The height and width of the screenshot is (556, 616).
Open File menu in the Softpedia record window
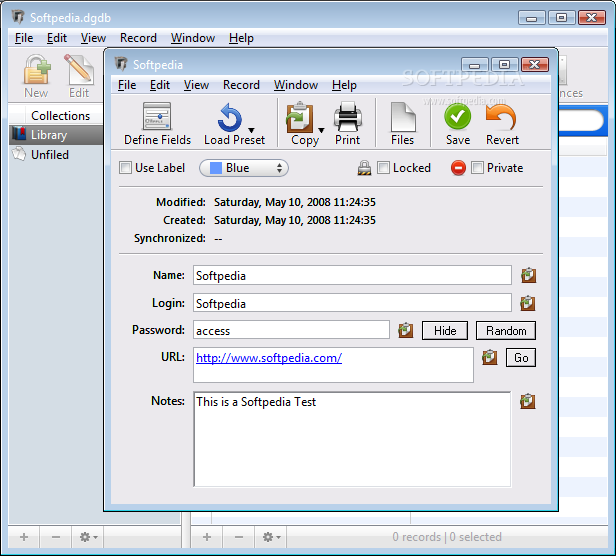127,85
